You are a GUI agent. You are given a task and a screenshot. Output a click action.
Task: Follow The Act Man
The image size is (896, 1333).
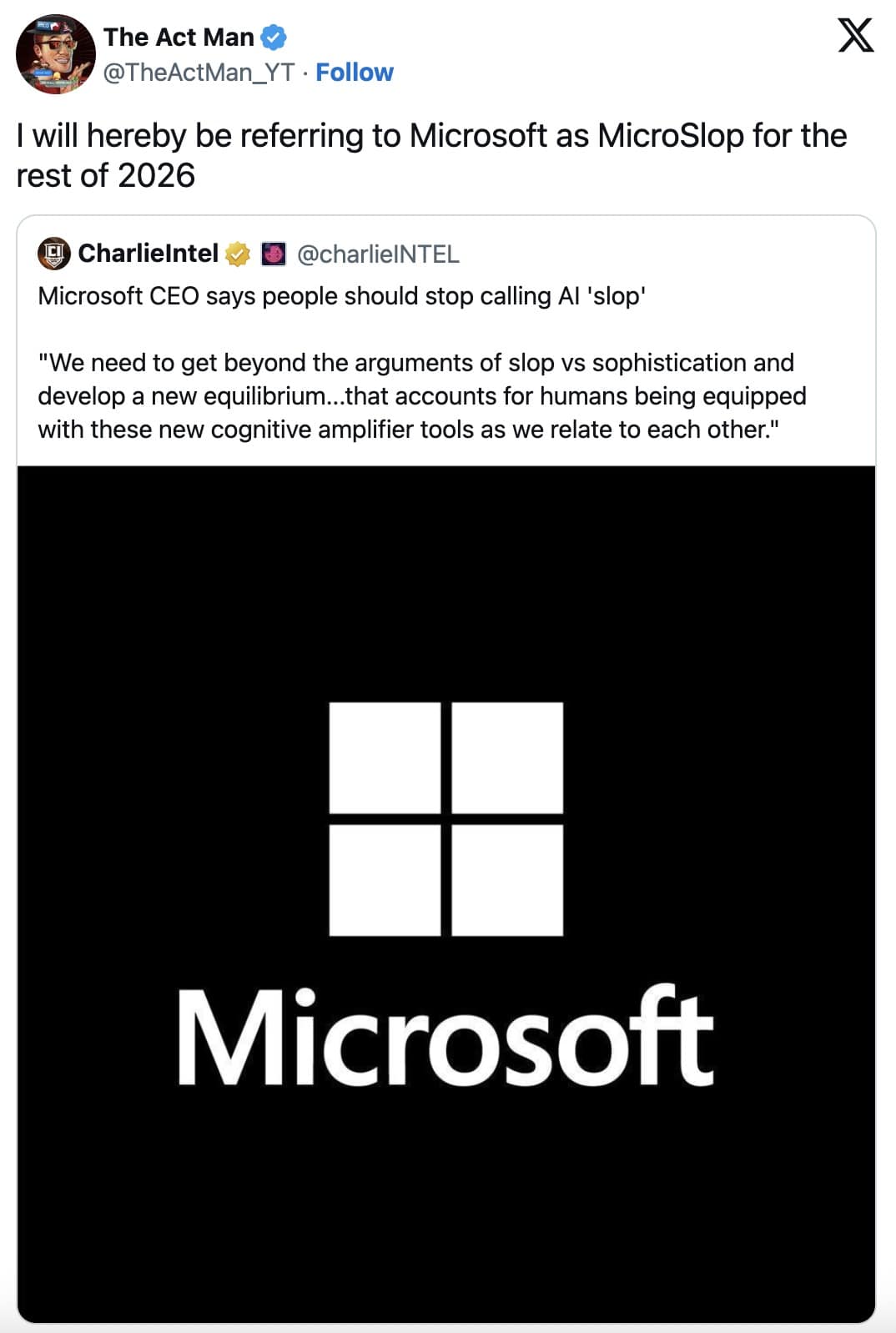tap(354, 73)
